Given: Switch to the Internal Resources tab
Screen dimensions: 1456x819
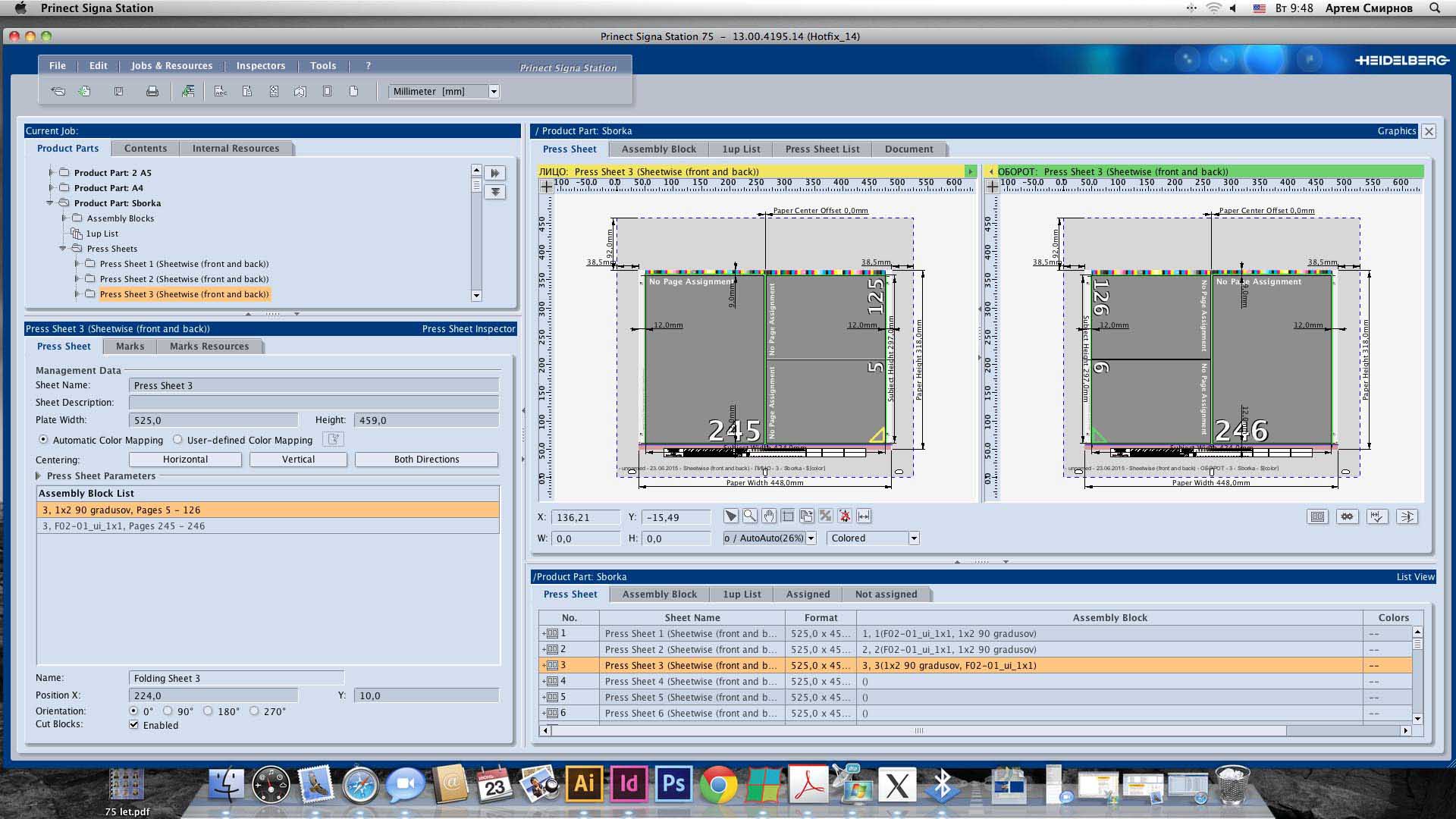Looking at the screenshot, I should pyautogui.click(x=235, y=148).
